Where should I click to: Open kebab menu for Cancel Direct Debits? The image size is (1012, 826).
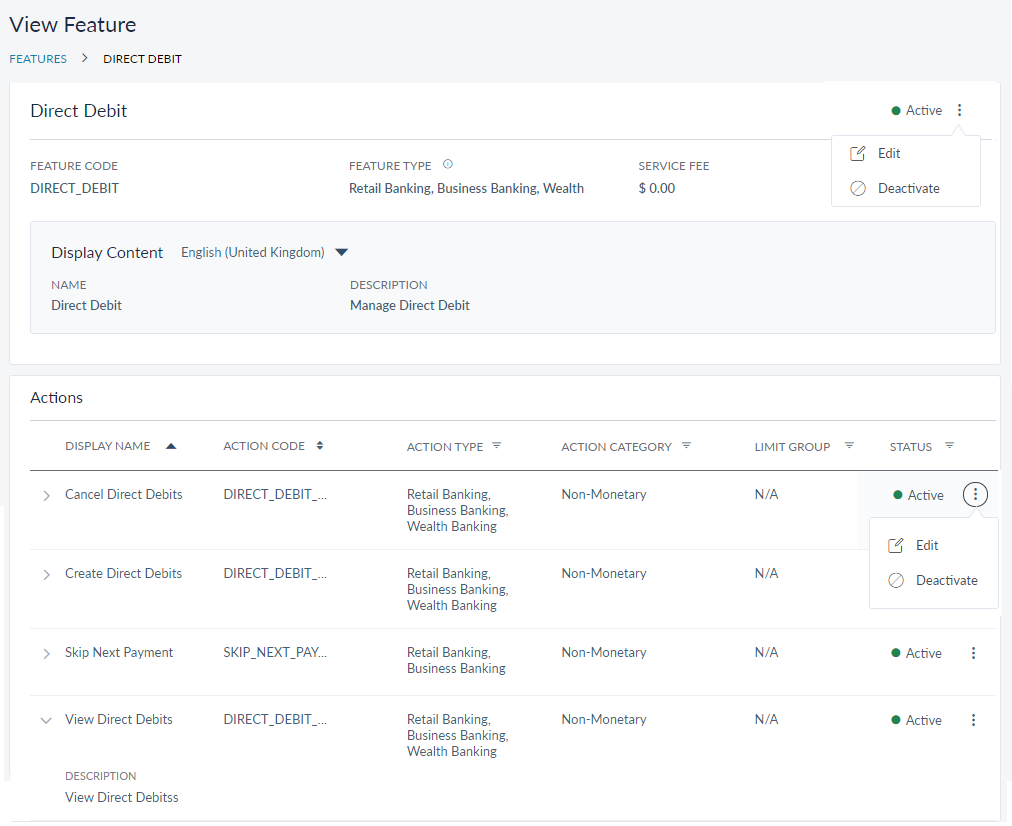coord(976,494)
